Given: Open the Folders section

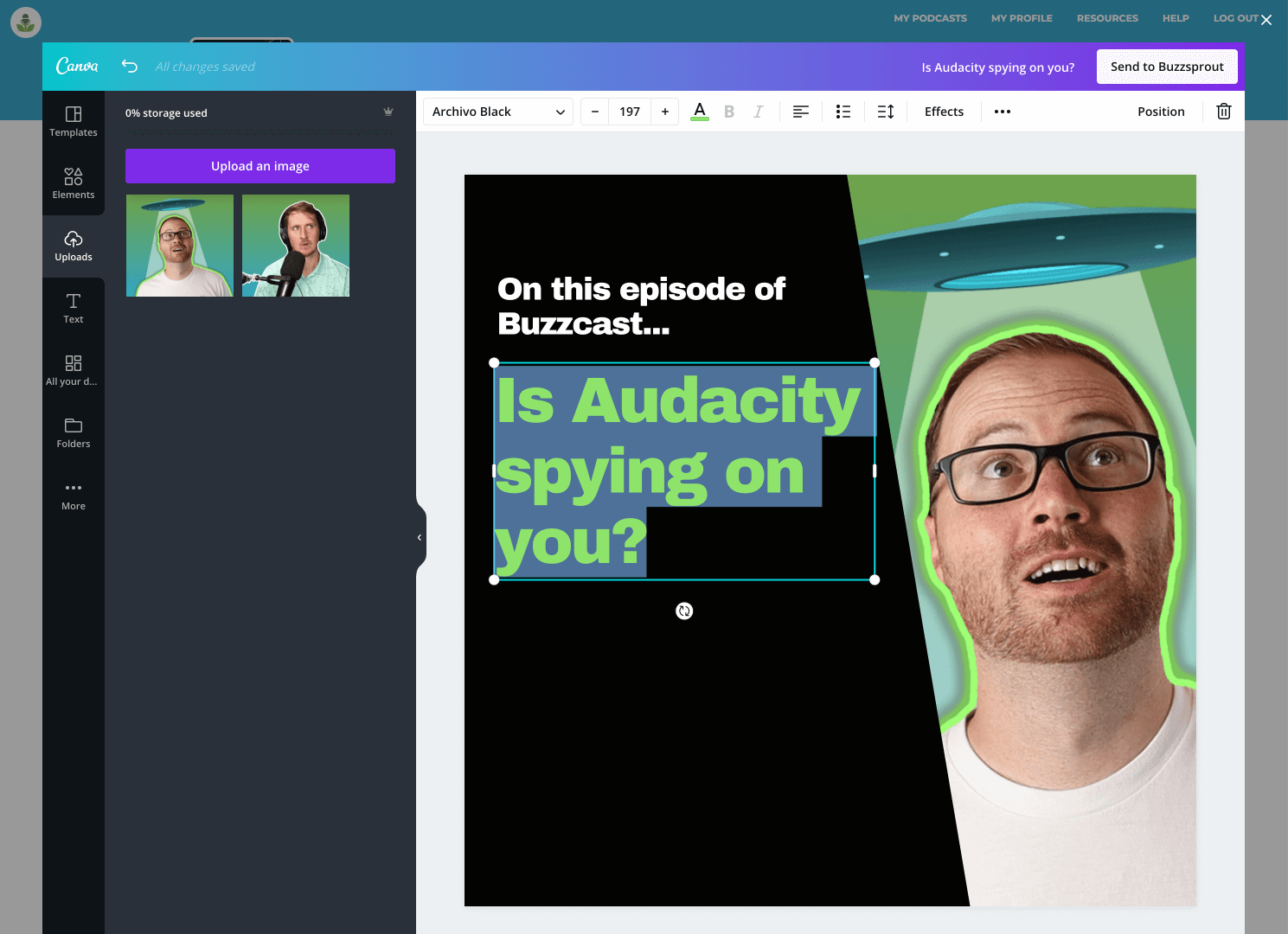Looking at the screenshot, I should (74, 432).
